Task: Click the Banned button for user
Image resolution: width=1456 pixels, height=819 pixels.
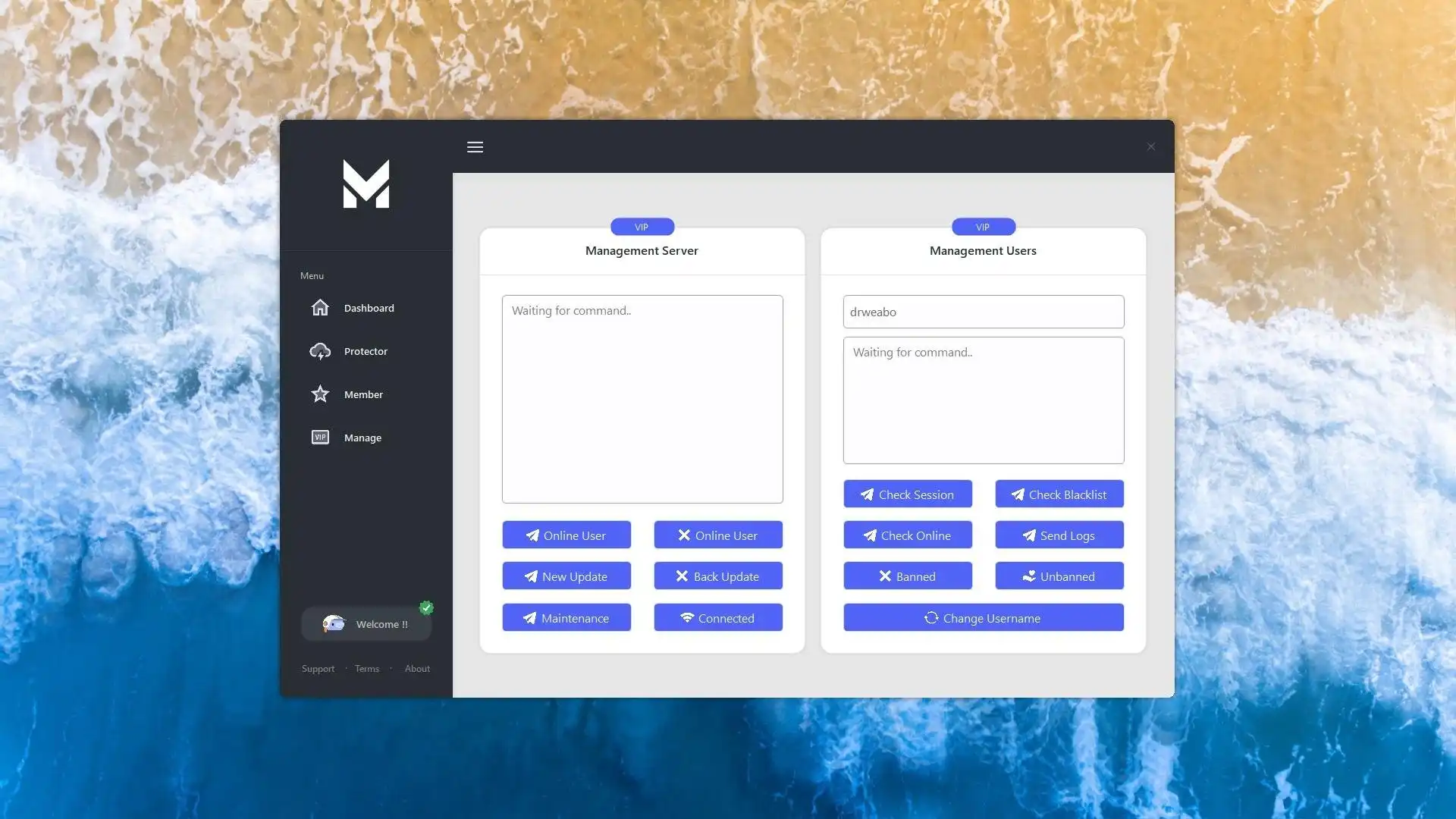Action: click(907, 576)
